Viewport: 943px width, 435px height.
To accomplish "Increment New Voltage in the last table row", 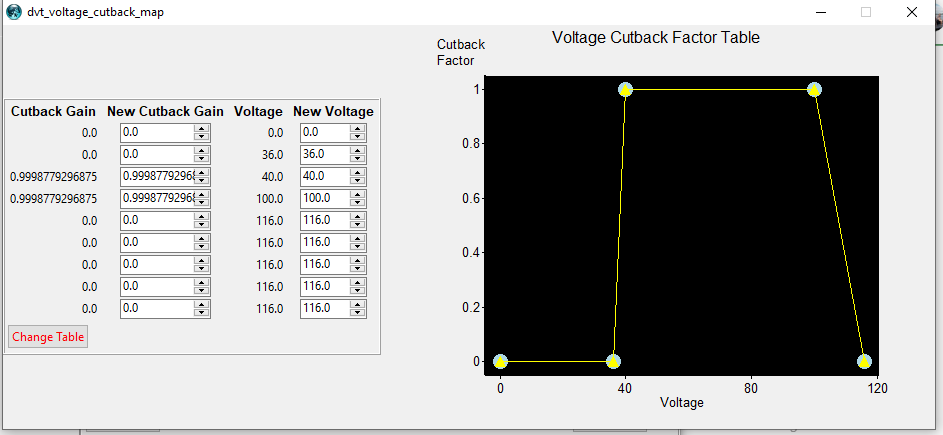I will point(358,305).
